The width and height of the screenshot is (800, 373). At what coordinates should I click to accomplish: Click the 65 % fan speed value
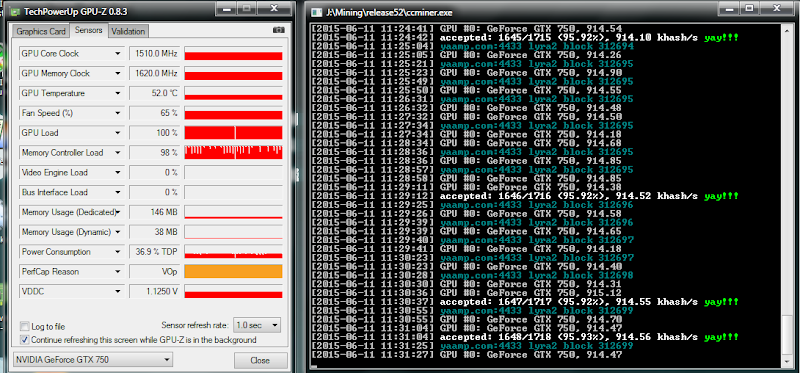[x=155, y=113]
